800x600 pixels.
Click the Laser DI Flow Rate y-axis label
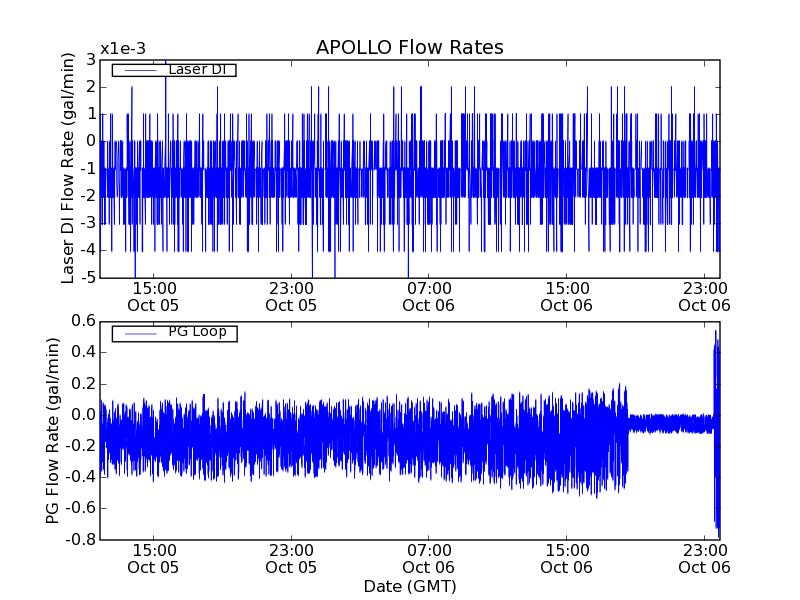click(68, 168)
